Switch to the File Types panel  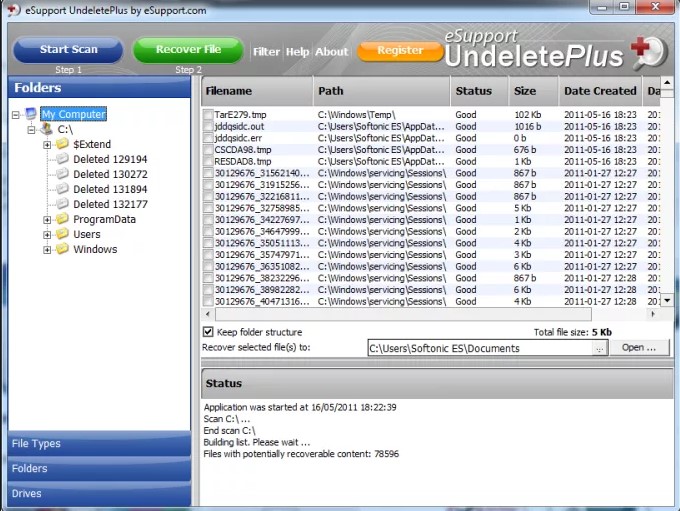(x=36, y=444)
